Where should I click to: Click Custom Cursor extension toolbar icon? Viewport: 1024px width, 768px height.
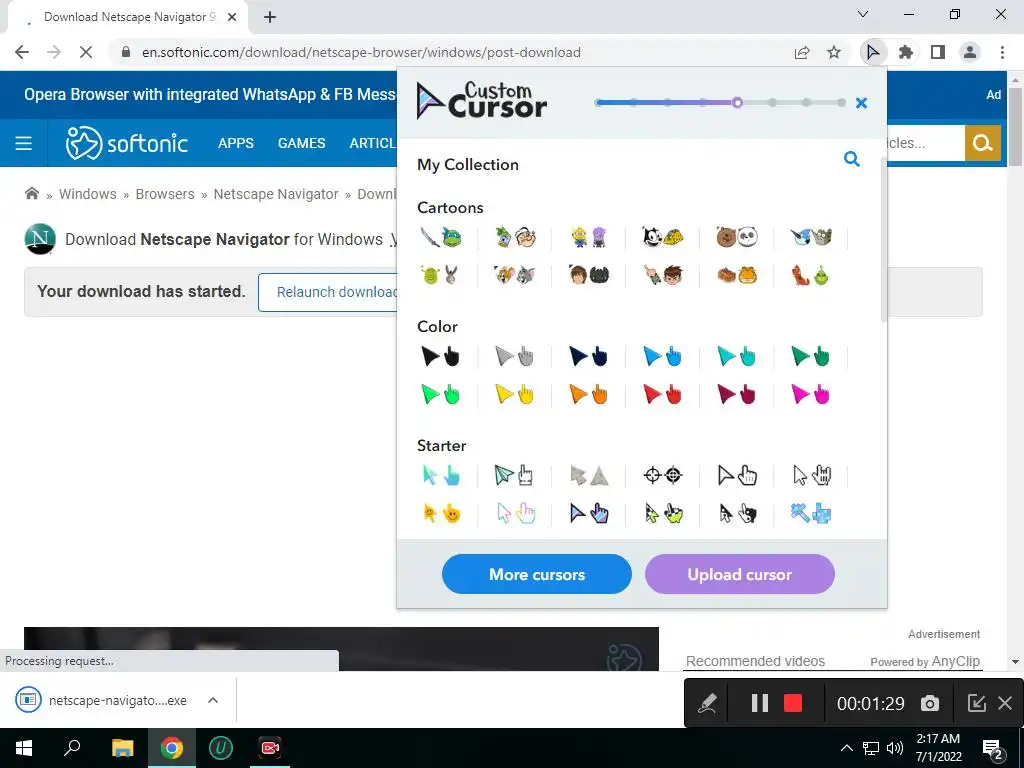click(873, 52)
